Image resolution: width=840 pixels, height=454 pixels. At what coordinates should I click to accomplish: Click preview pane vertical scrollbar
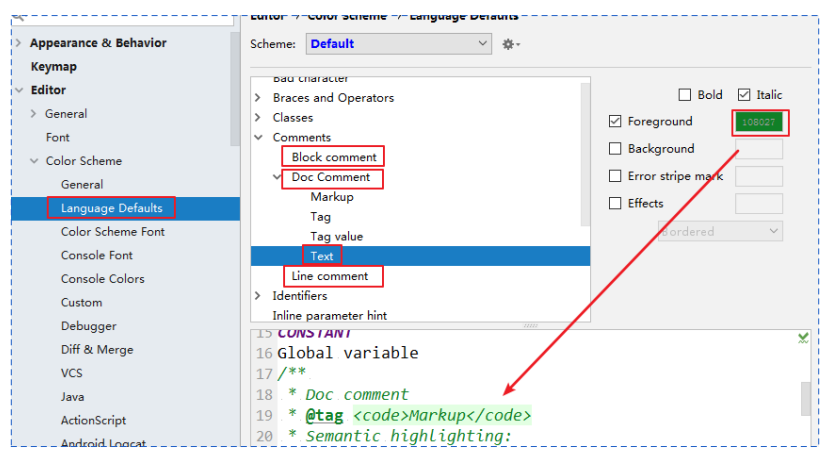click(x=806, y=399)
